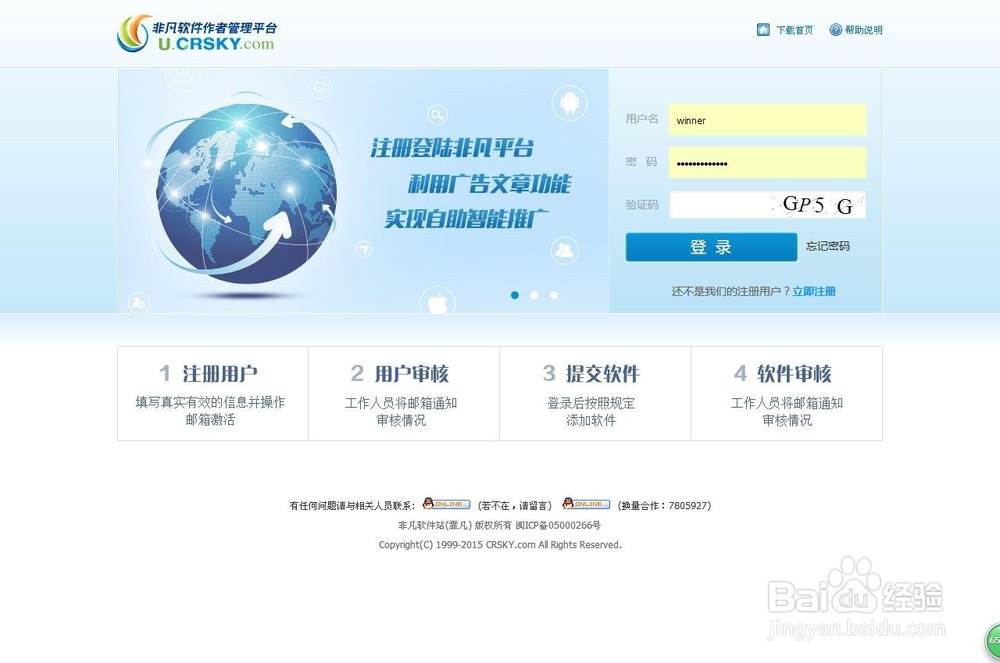The width and height of the screenshot is (1000, 663).
Task: Open the 下载首页 menu item
Action: [x=794, y=29]
